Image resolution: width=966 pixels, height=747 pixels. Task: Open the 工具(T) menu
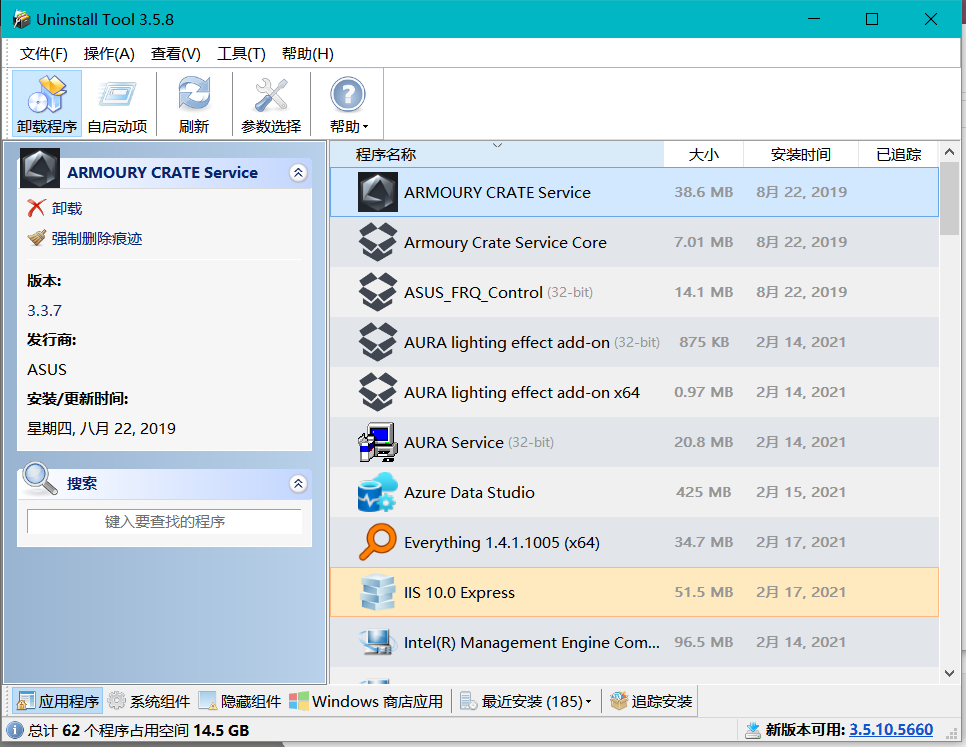(241, 54)
